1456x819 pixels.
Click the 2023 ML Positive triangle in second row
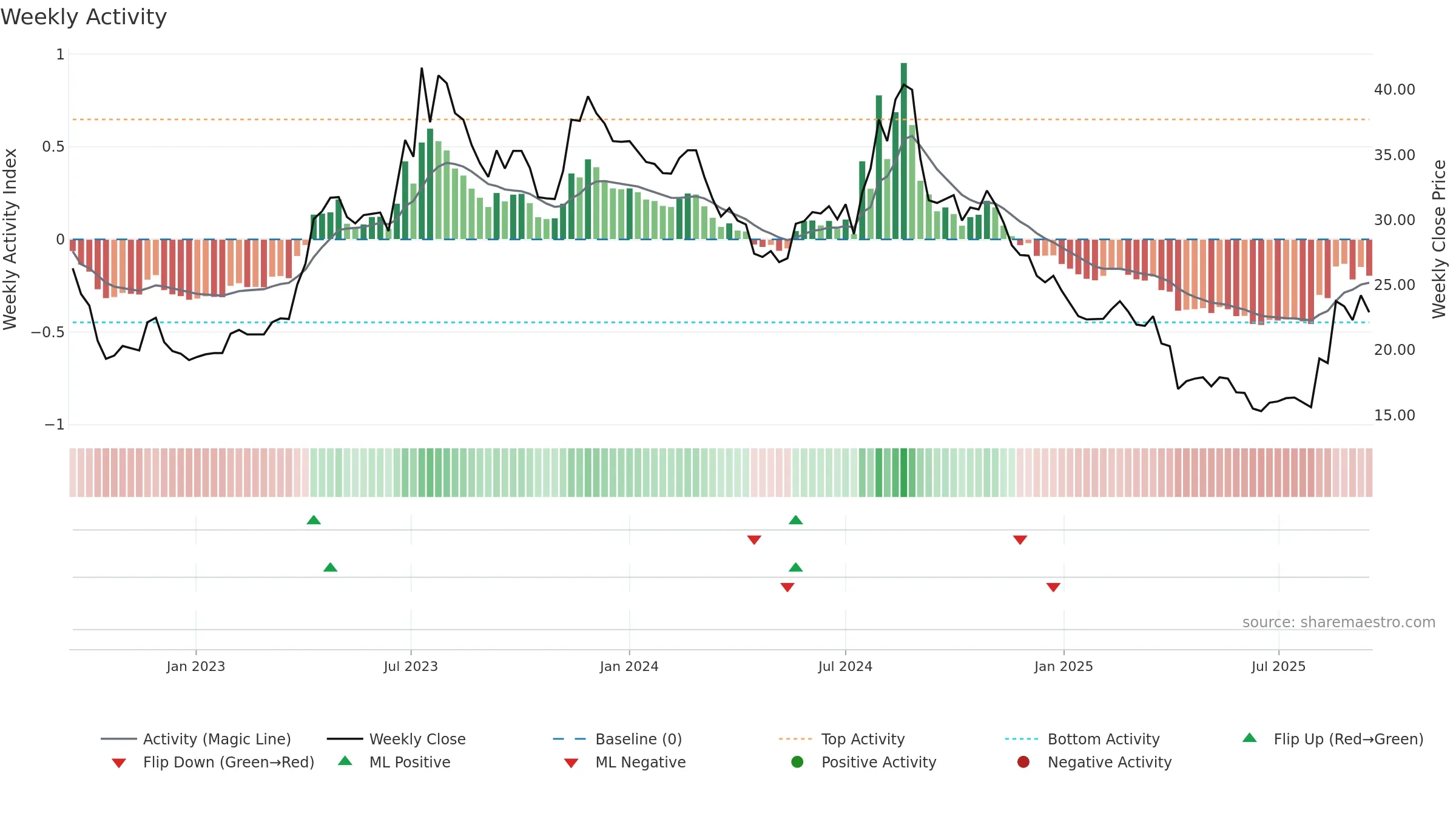tap(330, 567)
